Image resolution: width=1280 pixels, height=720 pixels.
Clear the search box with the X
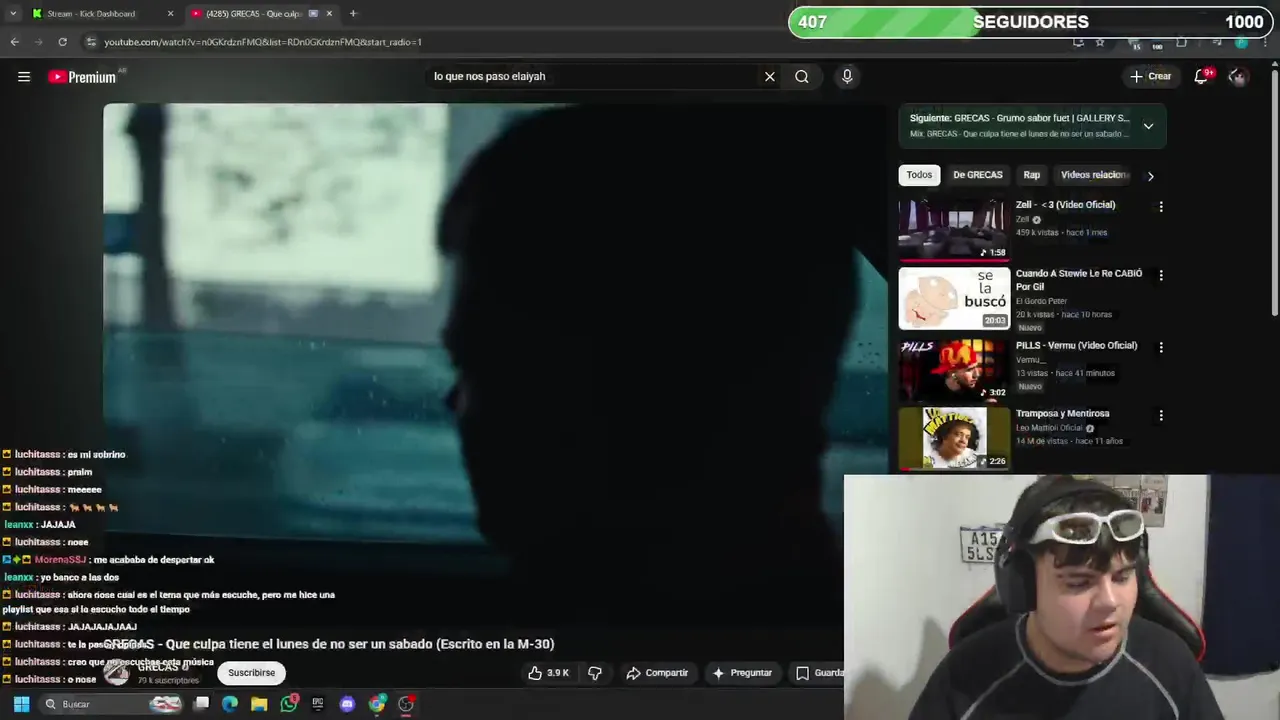770,77
